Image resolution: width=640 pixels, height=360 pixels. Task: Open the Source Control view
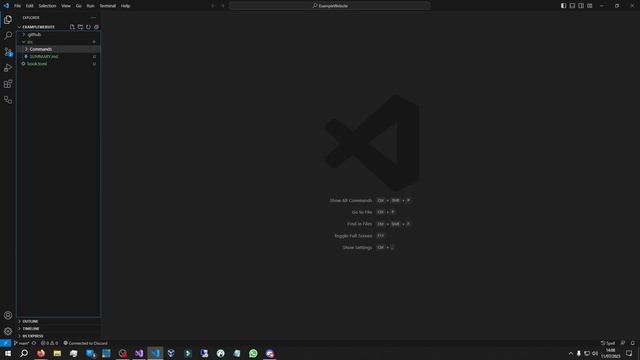(x=8, y=52)
